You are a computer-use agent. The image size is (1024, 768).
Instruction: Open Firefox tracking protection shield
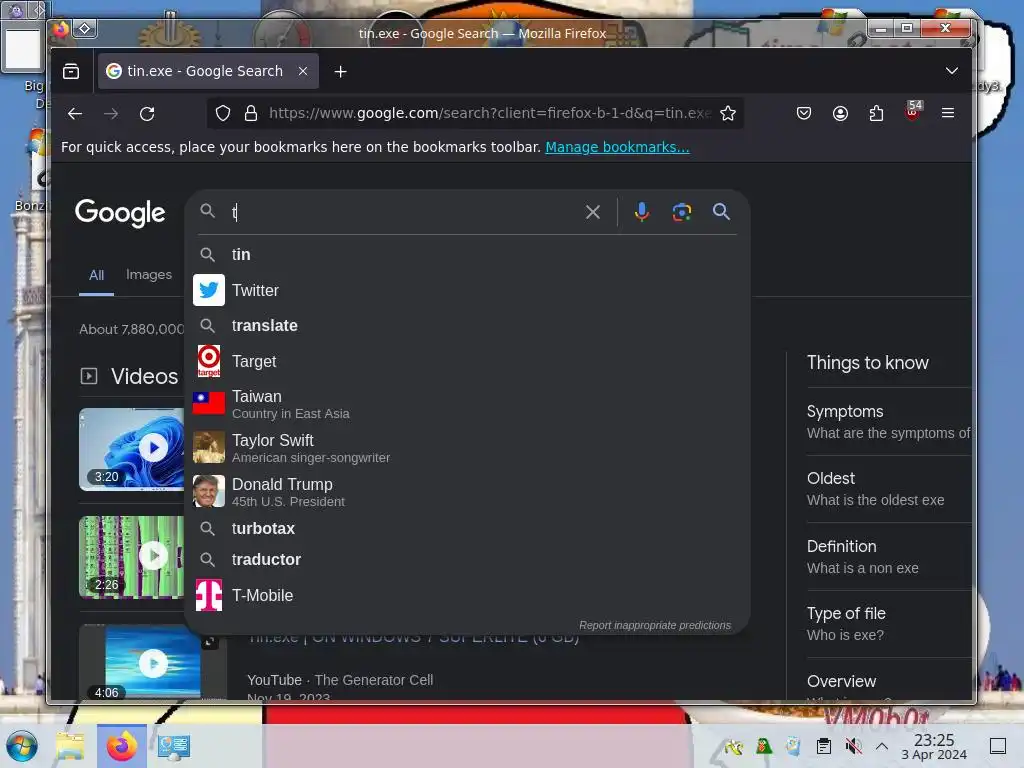(223, 114)
